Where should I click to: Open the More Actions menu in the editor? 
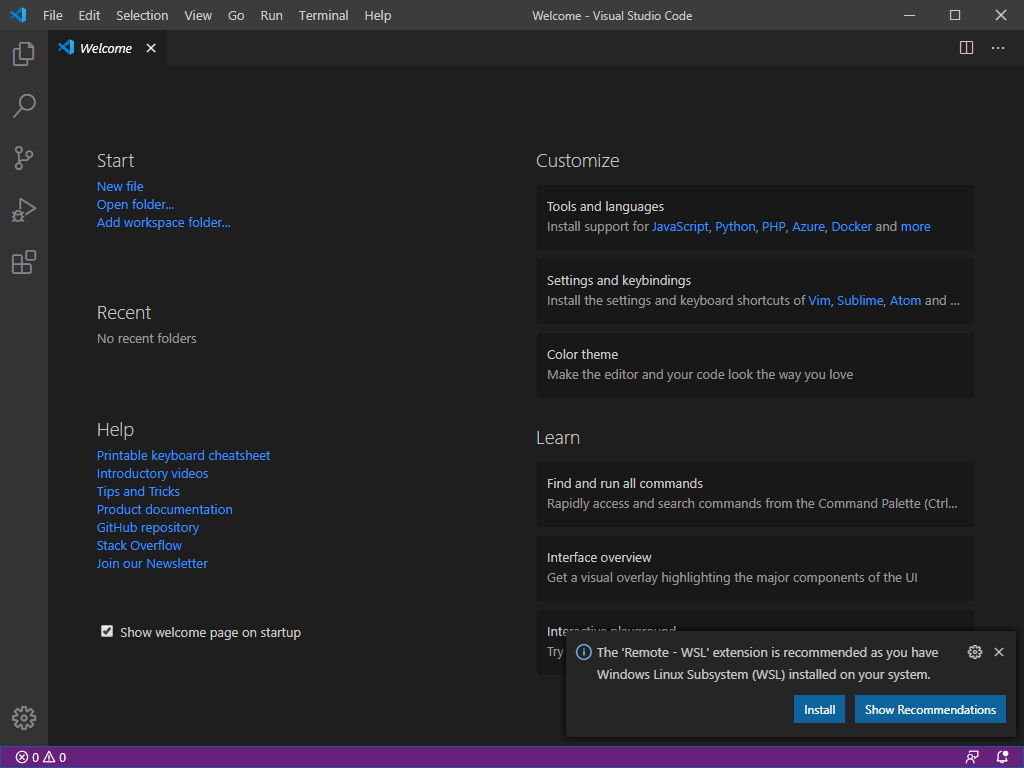coord(997,47)
